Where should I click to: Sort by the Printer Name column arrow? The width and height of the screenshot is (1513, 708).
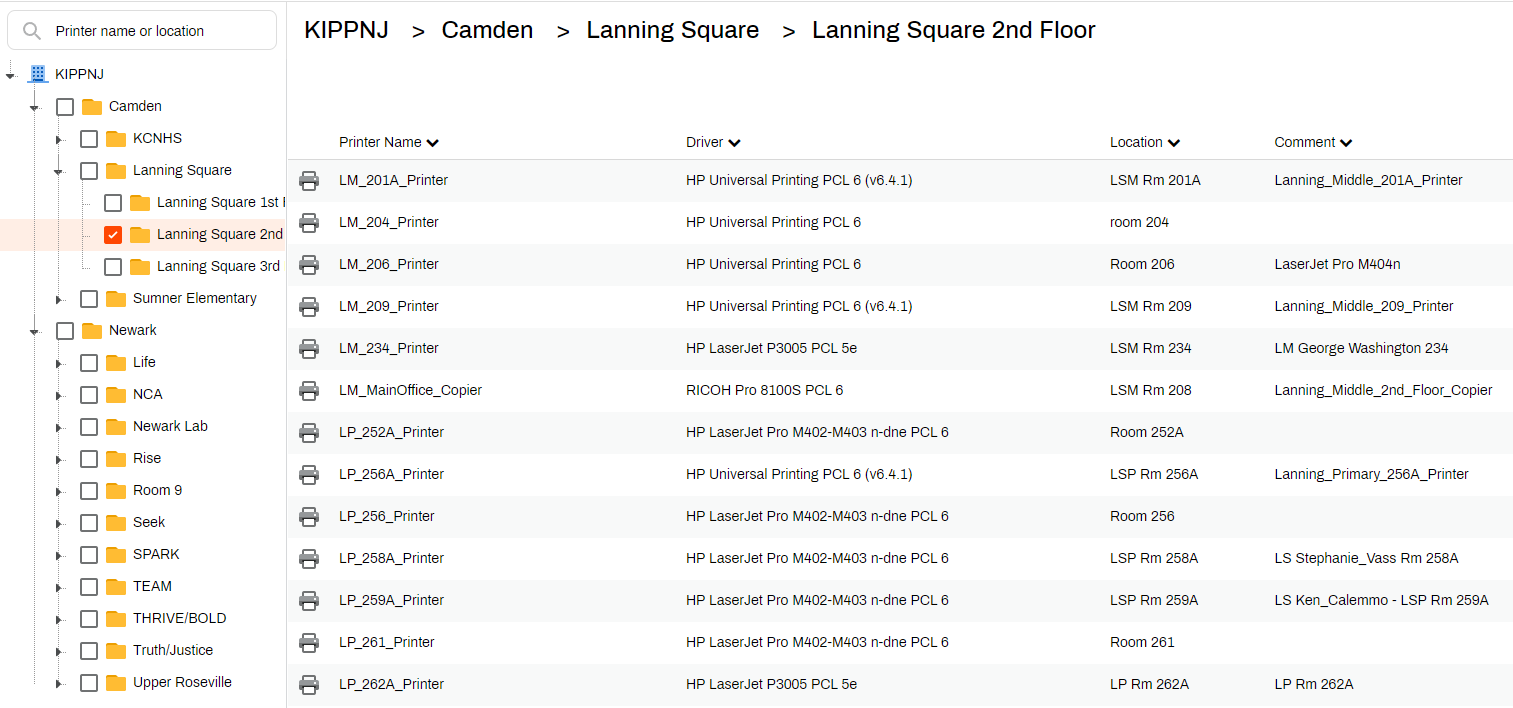pos(433,143)
